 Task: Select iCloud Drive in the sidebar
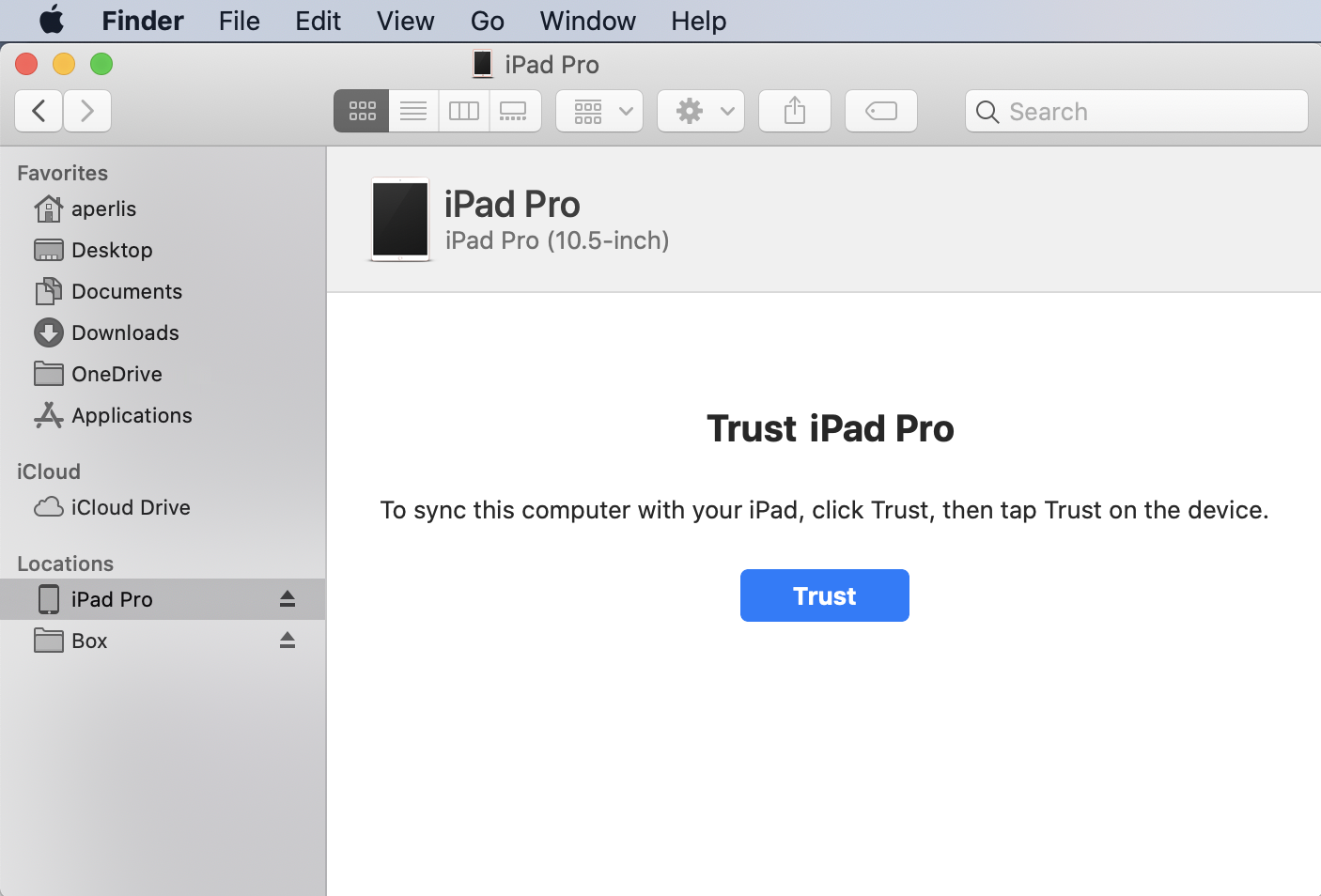(163, 507)
